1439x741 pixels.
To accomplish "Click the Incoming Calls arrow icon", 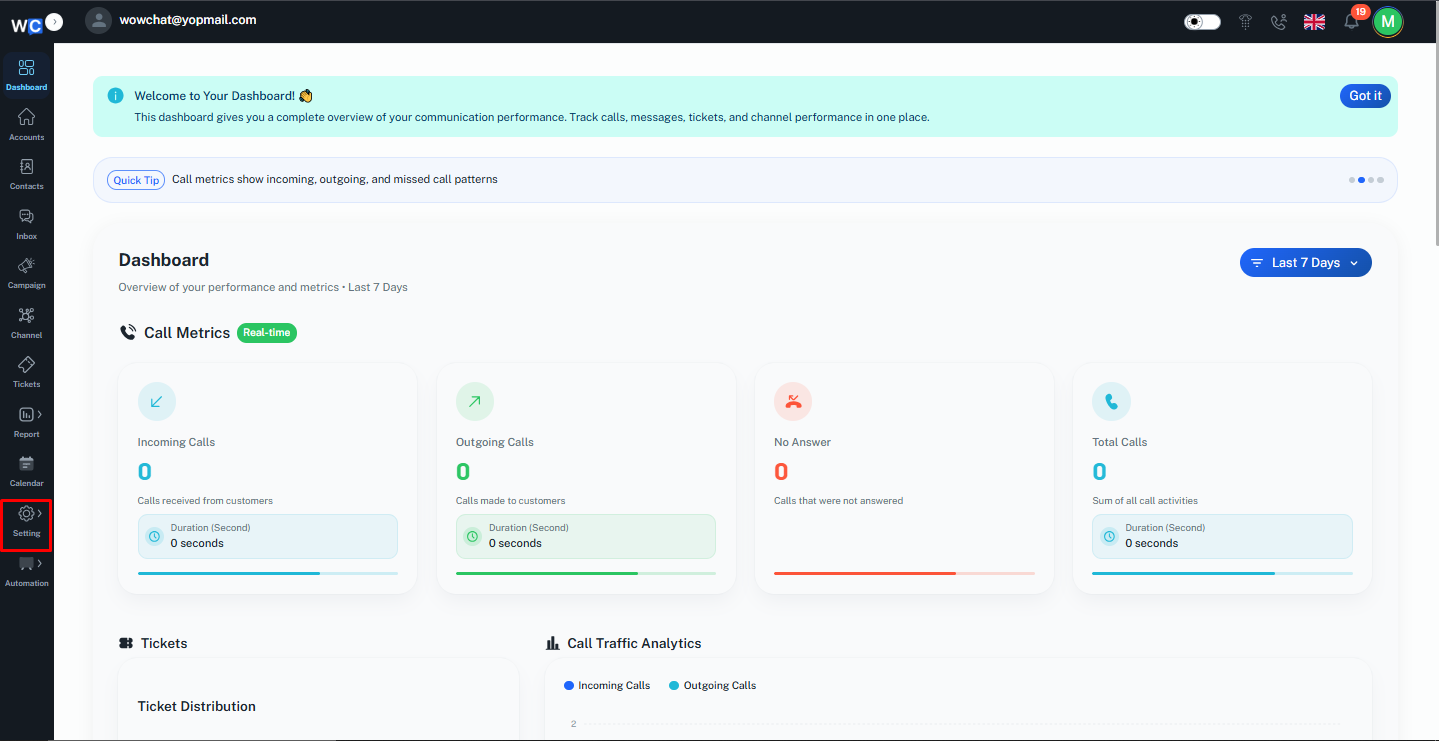I will [157, 401].
